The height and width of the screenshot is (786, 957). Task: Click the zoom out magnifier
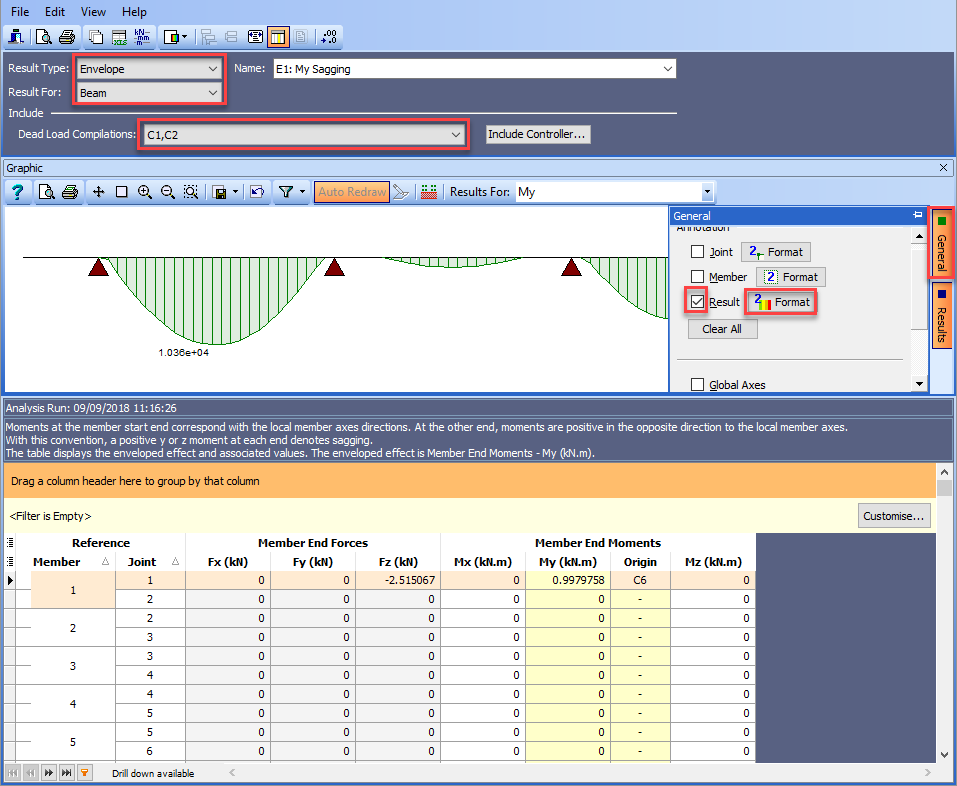[168, 192]
